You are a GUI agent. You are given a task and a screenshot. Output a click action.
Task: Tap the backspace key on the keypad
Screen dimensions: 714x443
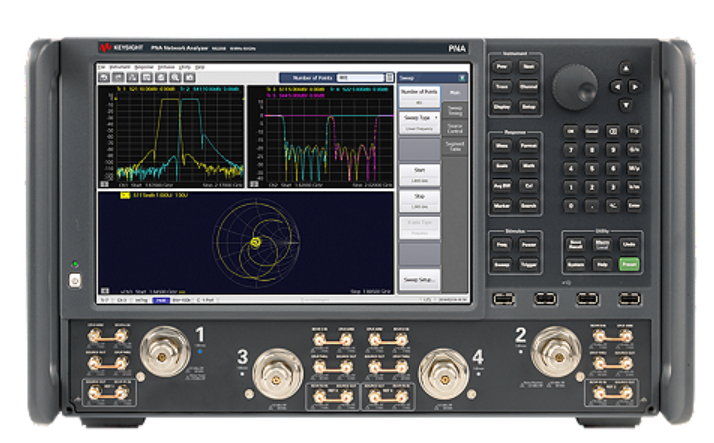point(613,132)
